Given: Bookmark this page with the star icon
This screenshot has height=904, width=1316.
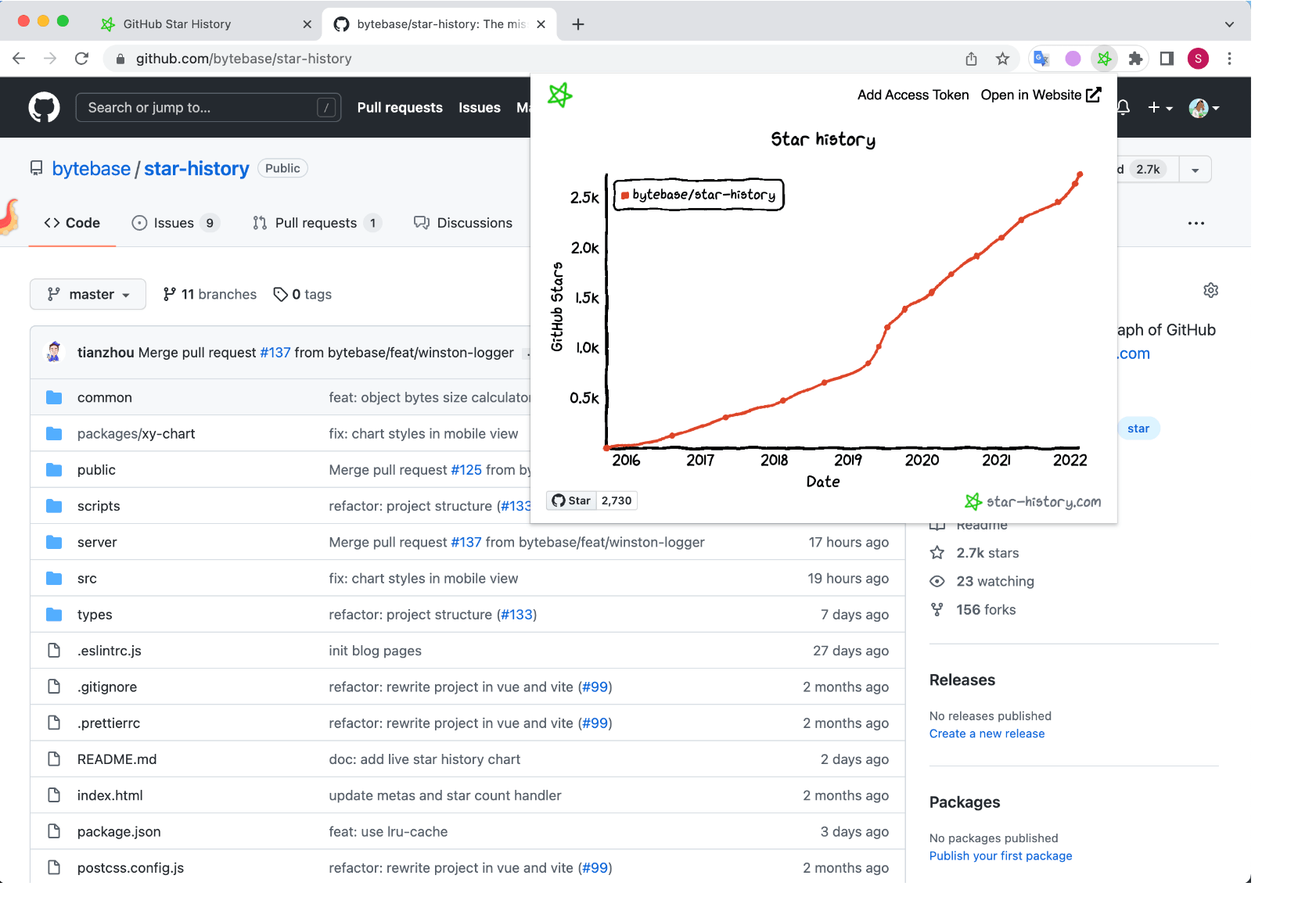Looking at the screenshot, I should pyautogui.click(x=1002, y=59).
